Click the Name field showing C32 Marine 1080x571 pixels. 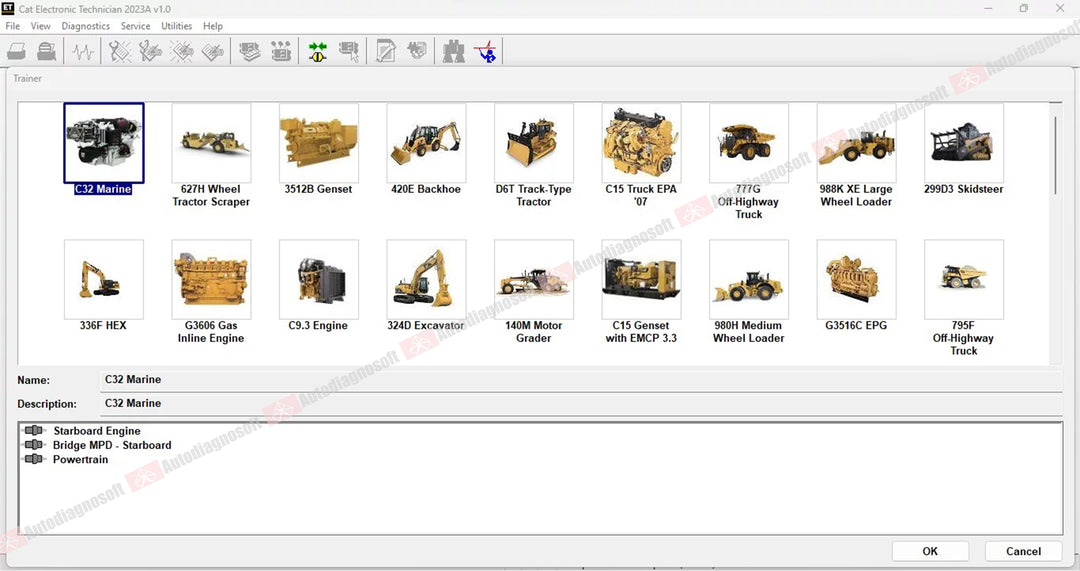581,380
